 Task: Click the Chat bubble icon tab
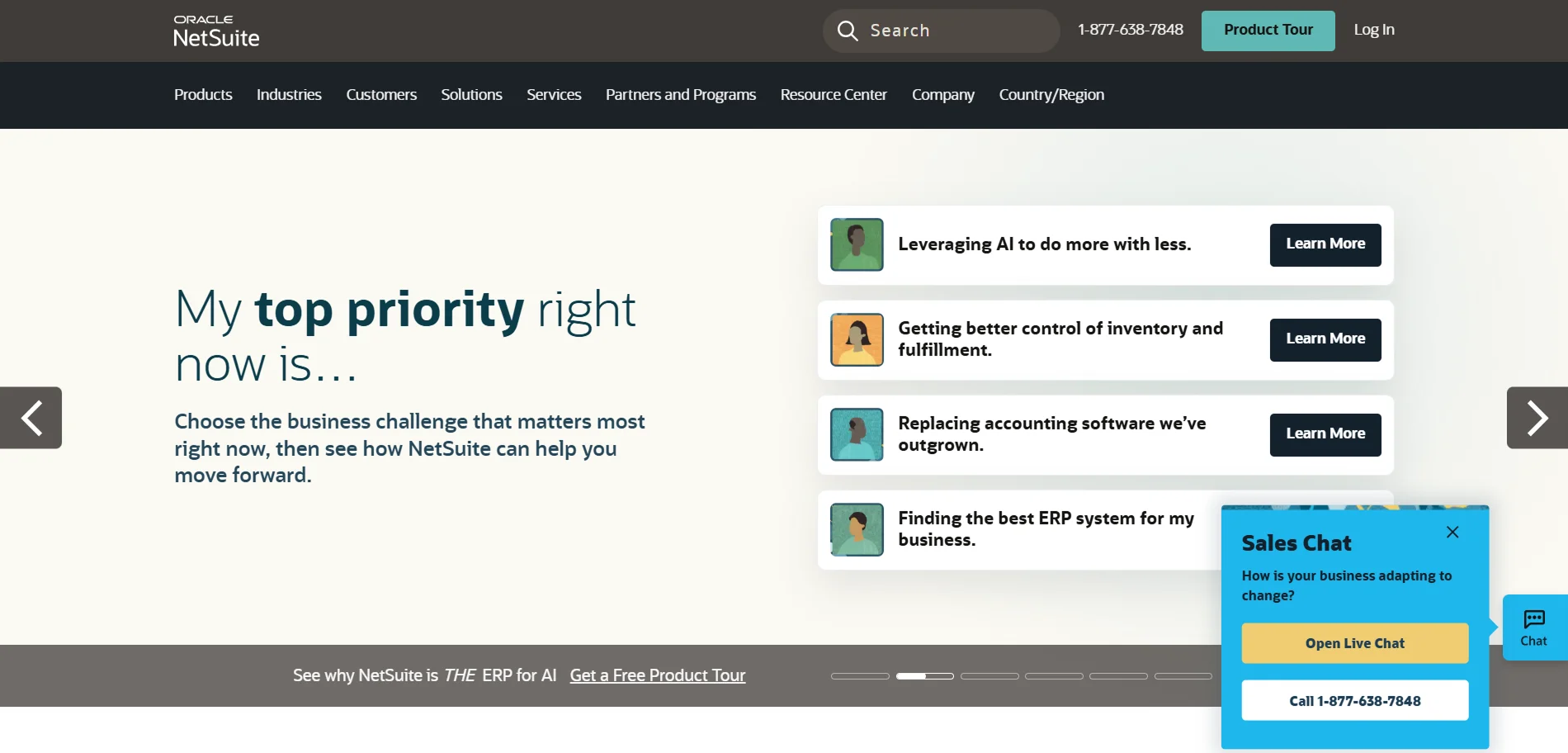pos(1534,627)
